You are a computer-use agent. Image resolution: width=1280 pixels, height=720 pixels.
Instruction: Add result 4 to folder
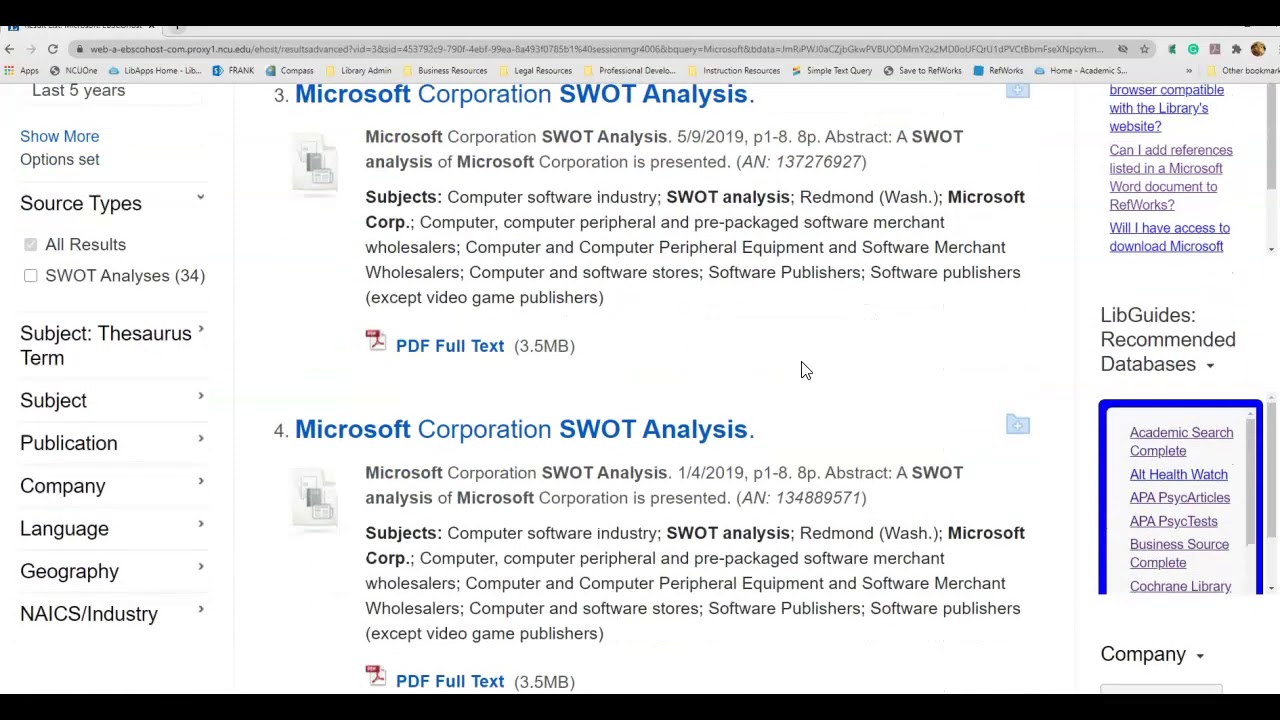click(1017, 425)
